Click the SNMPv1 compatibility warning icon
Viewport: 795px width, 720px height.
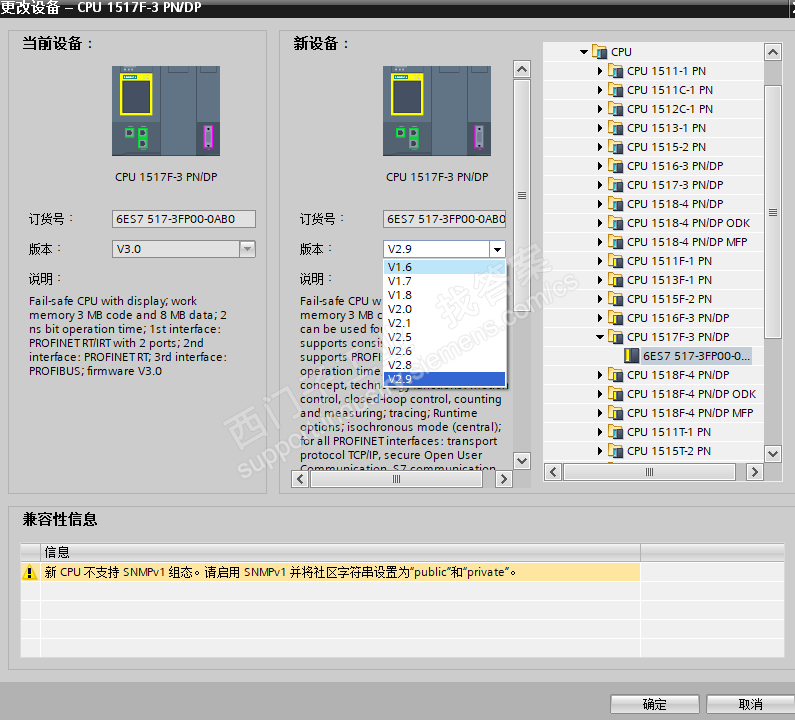point(29,572)
